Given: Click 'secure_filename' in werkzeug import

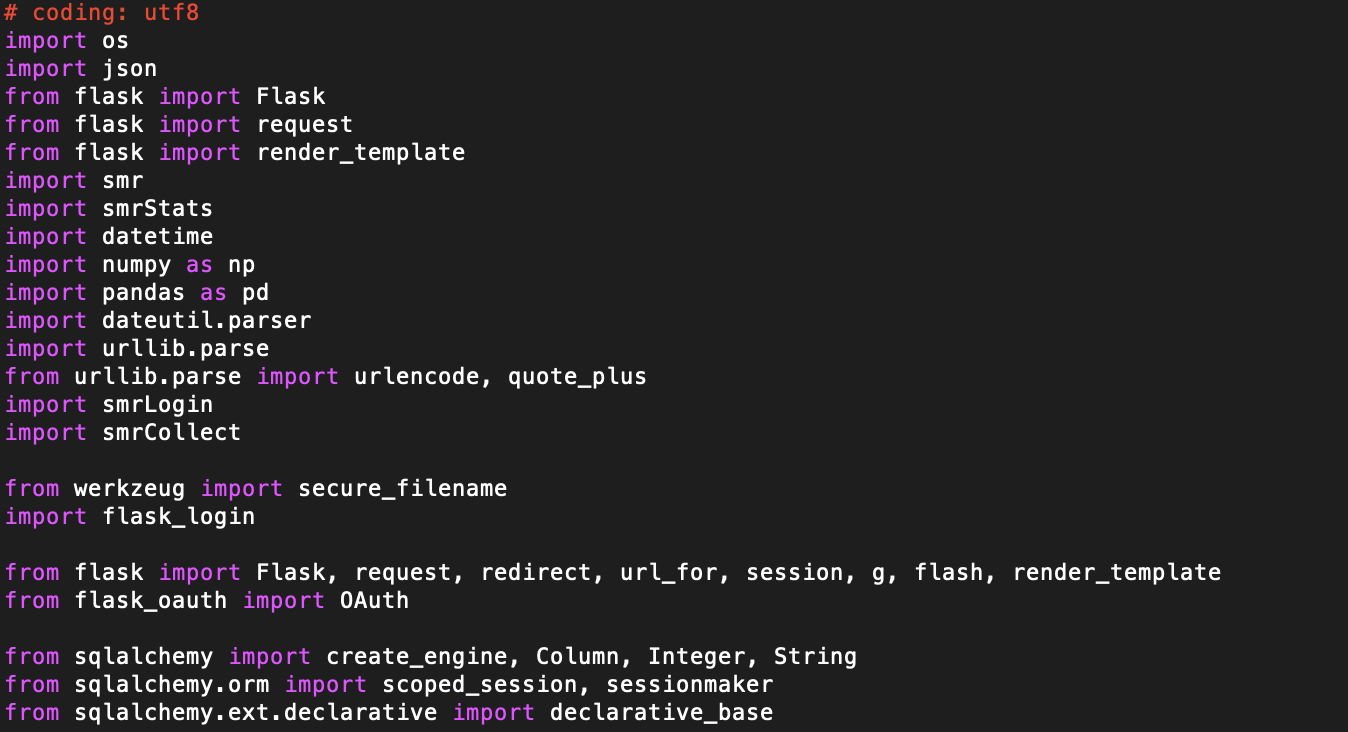Looking at the screenshot, I should point(403,489).
